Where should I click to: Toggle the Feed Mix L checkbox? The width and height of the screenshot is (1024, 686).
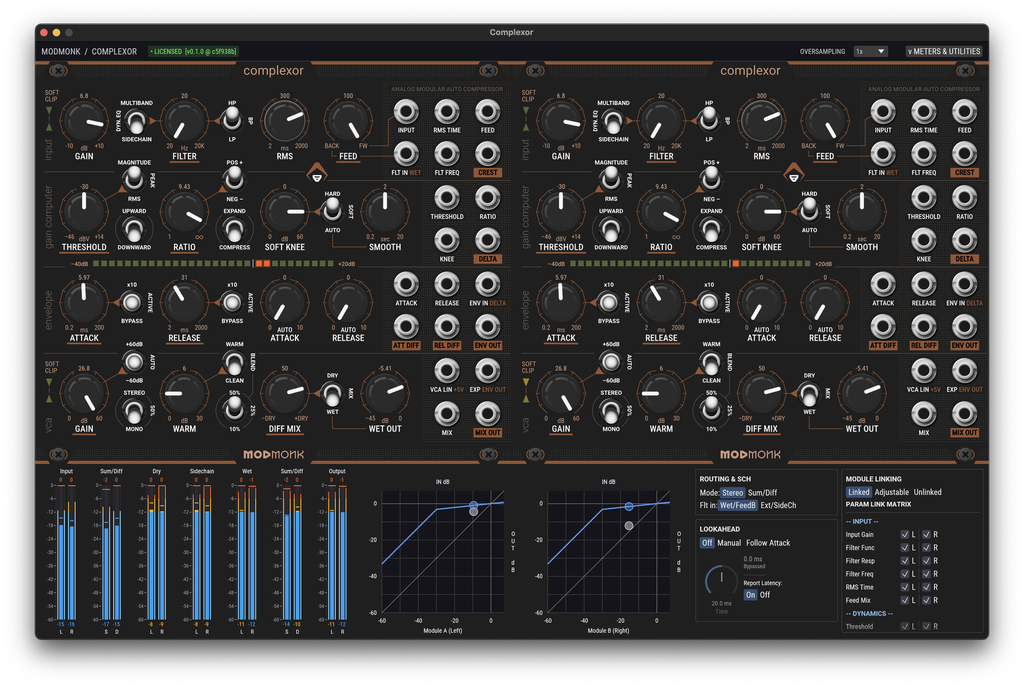pyautogui.click(x=904, y=600)
